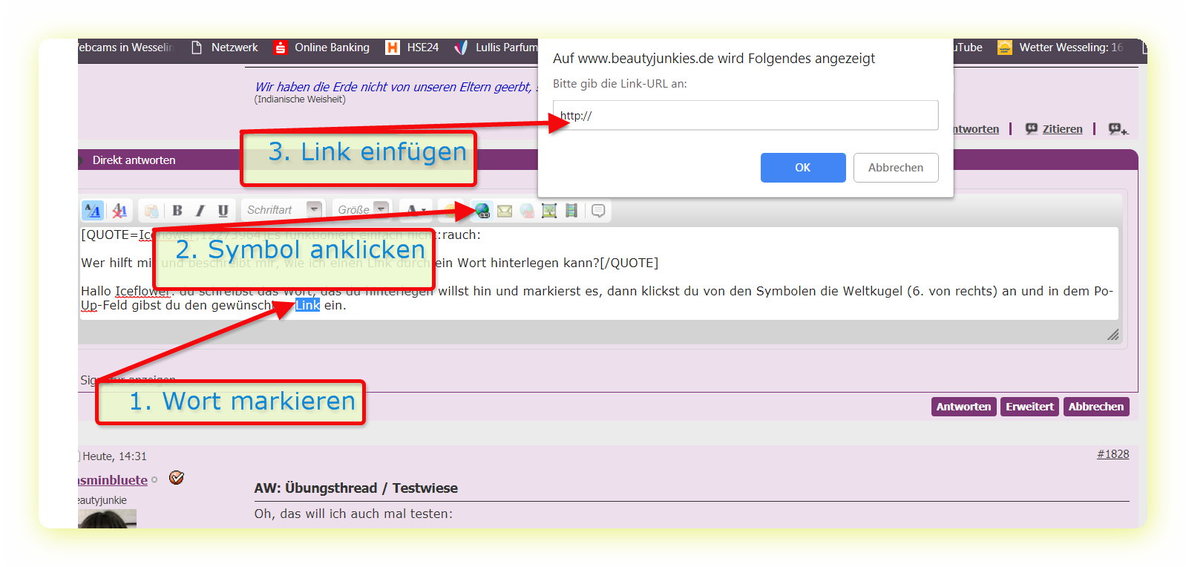Toggle bold formatting

[x=177, y=210]
